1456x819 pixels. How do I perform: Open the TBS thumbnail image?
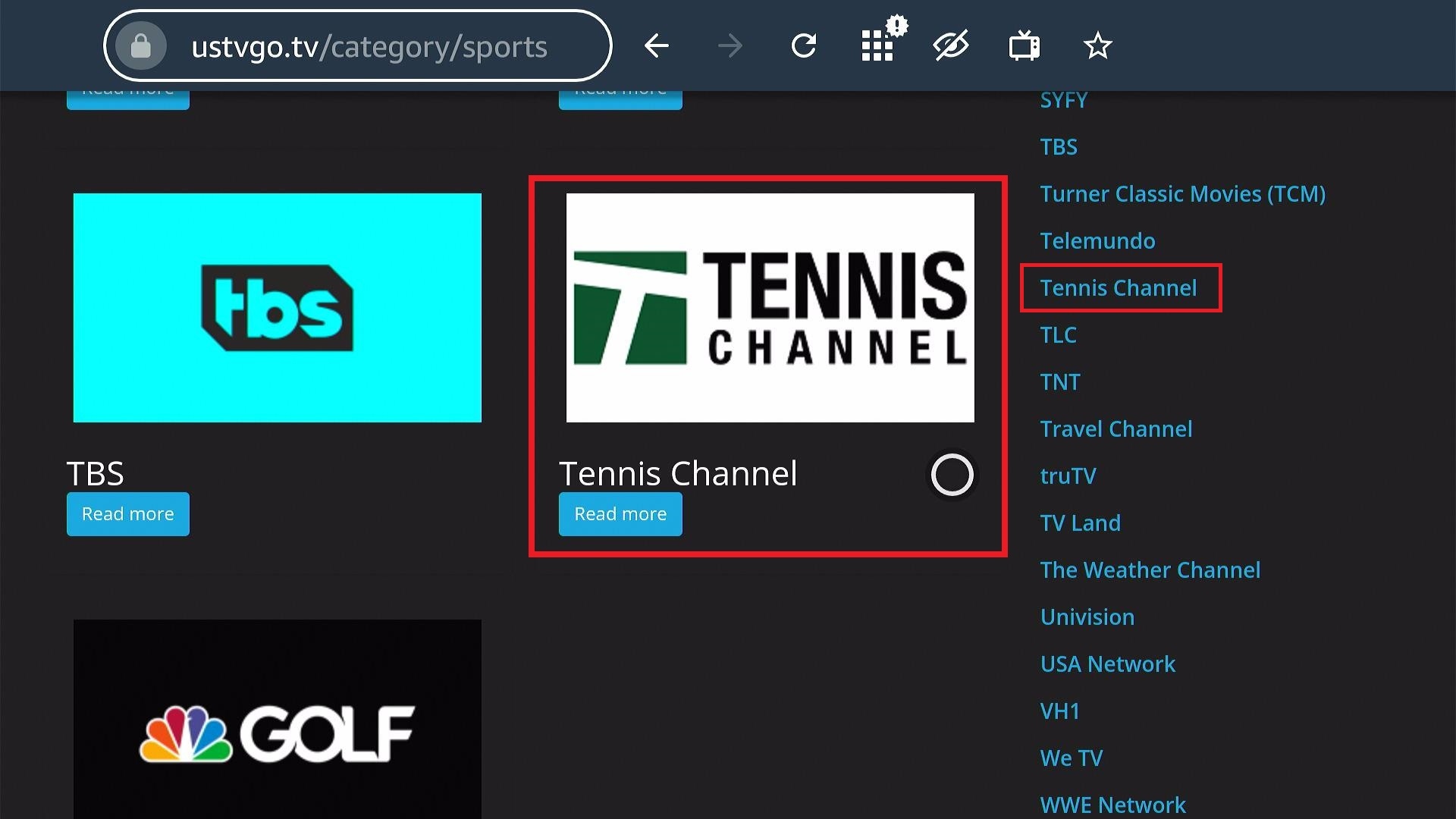point(277,308)
